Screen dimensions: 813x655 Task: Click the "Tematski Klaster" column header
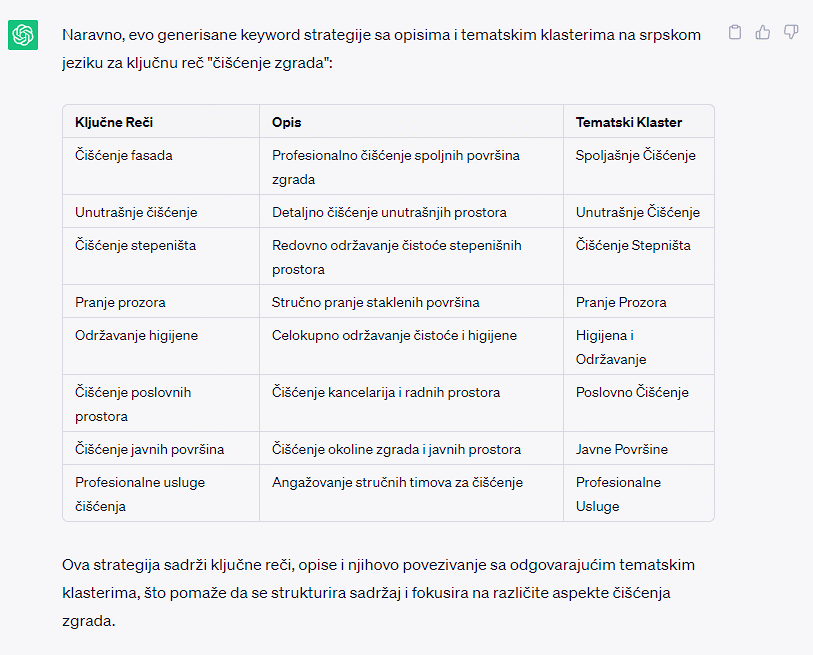(x=629, y=122)
